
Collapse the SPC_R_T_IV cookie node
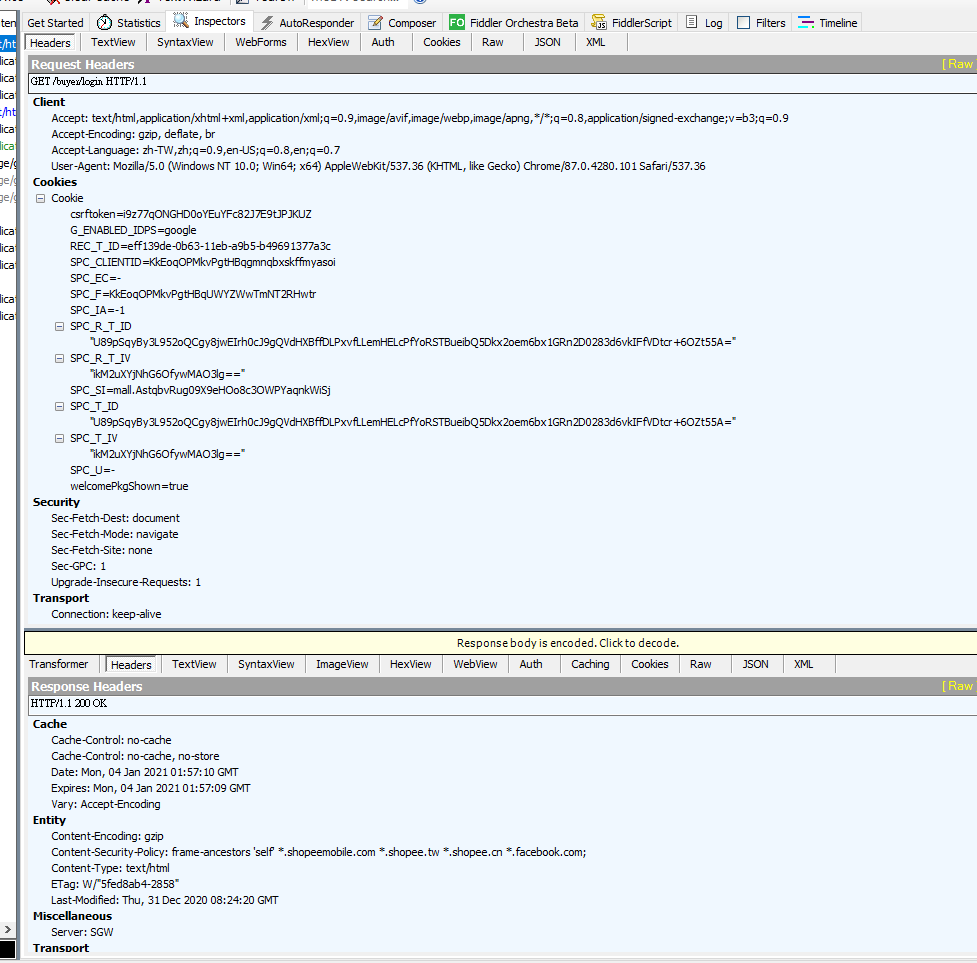(60, 359)
